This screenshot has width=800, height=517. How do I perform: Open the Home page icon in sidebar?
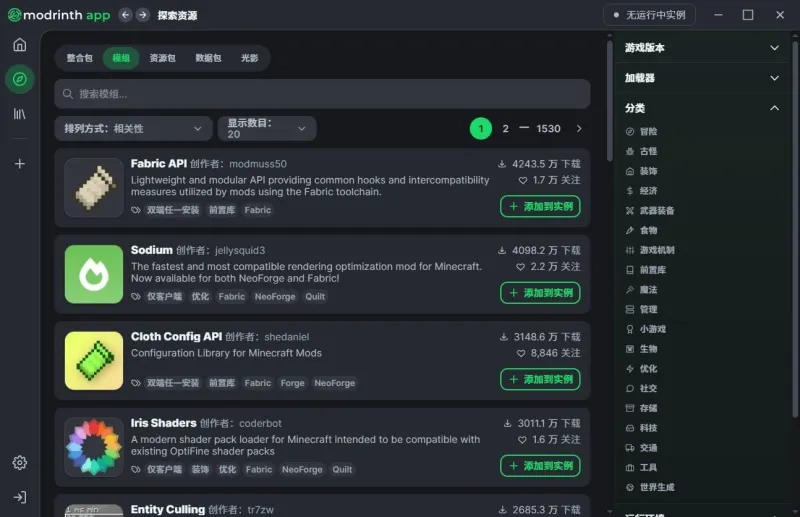(19, 45)
